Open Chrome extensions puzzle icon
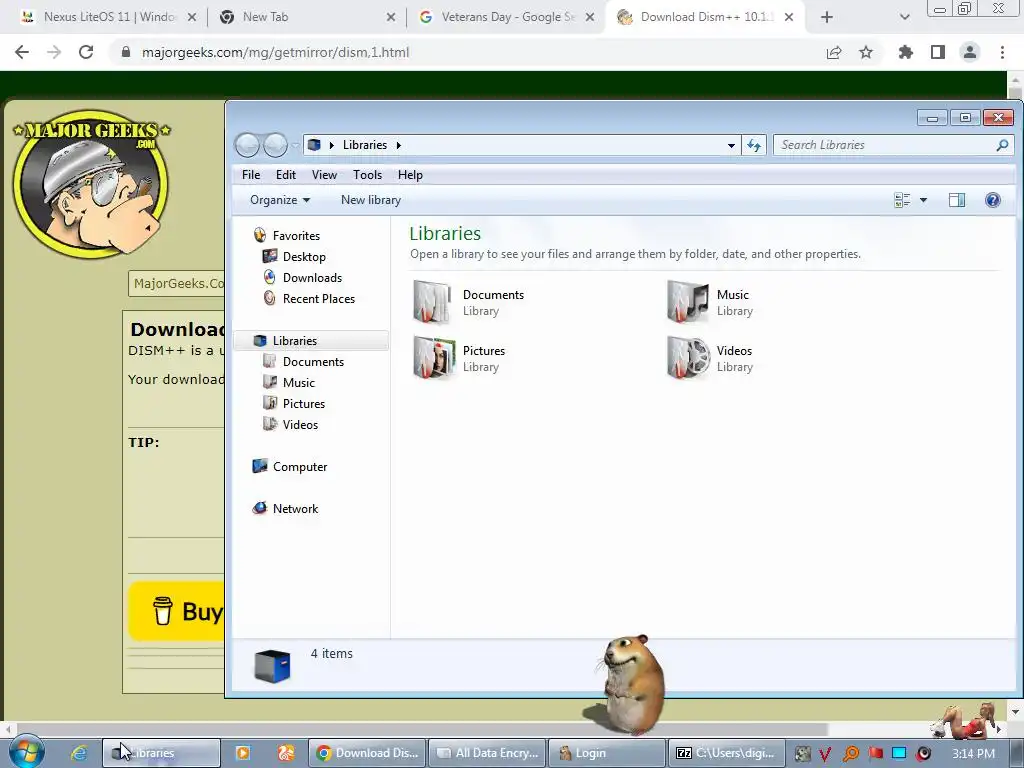Viewport: 1024px width, 768px height. 905,52
